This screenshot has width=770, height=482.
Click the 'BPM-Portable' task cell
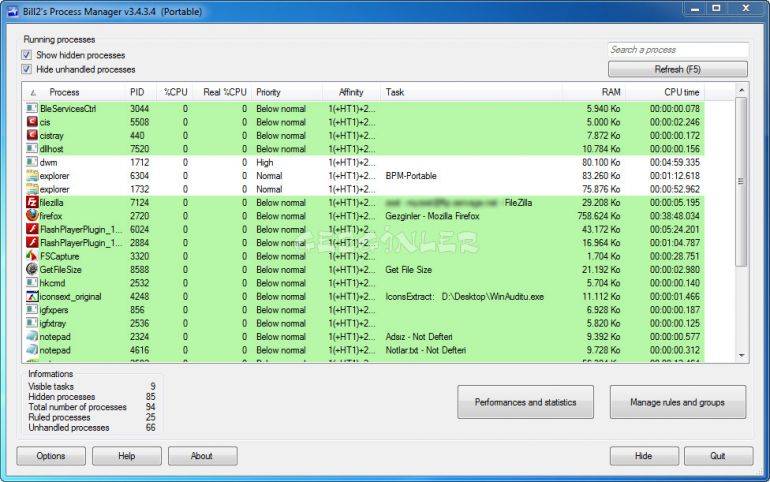pyautogui.click(x=411, y=176)
